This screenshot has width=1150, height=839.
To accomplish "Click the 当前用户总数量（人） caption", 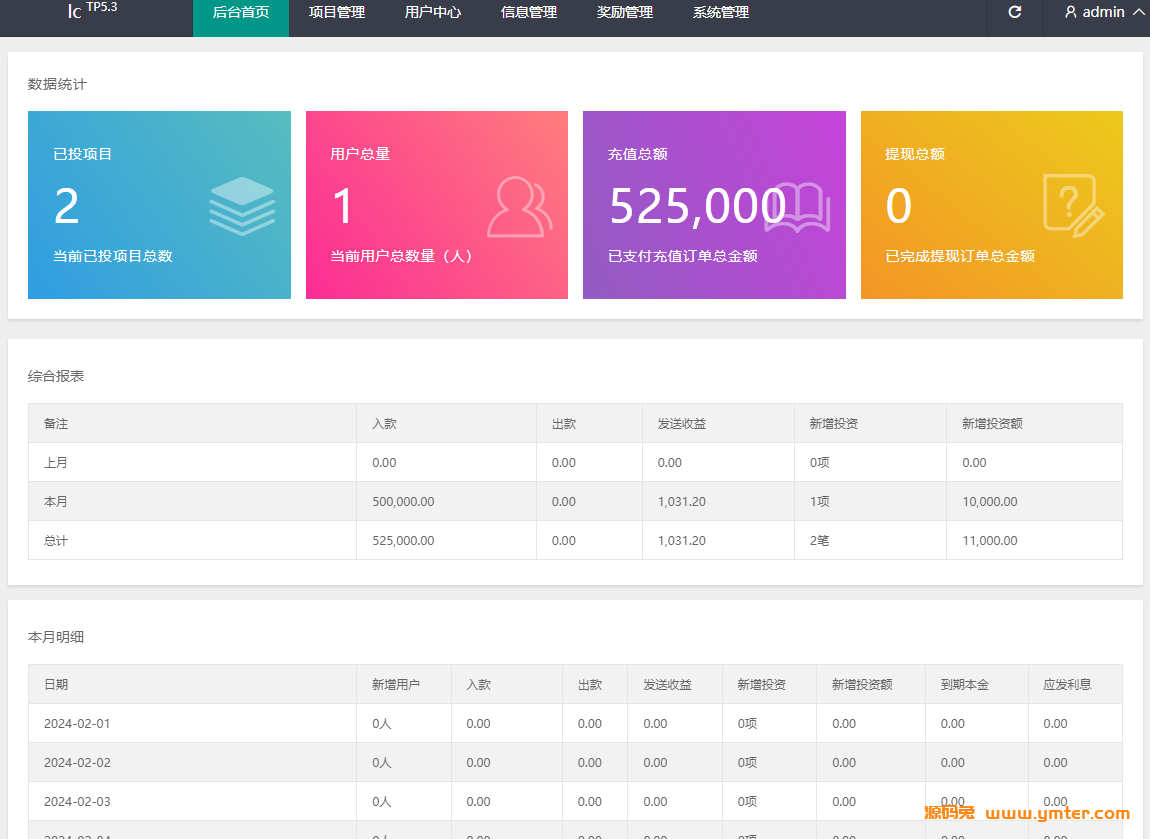I will pyautogui.click(x=401, y=256).
